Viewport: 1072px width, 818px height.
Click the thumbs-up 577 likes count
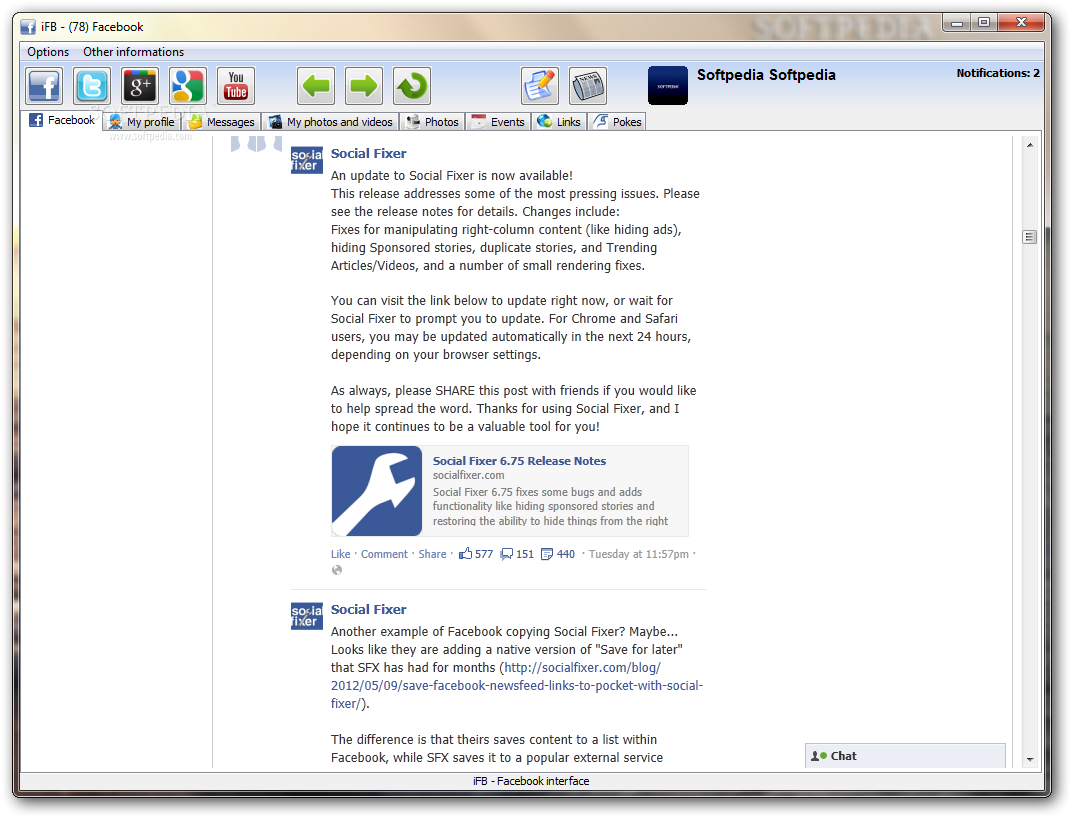coord(476,554)
